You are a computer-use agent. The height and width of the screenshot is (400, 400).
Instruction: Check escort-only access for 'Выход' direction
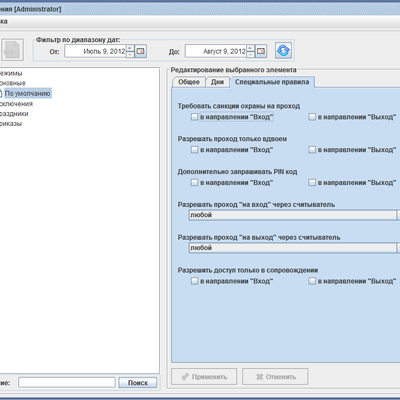(312, 281)
